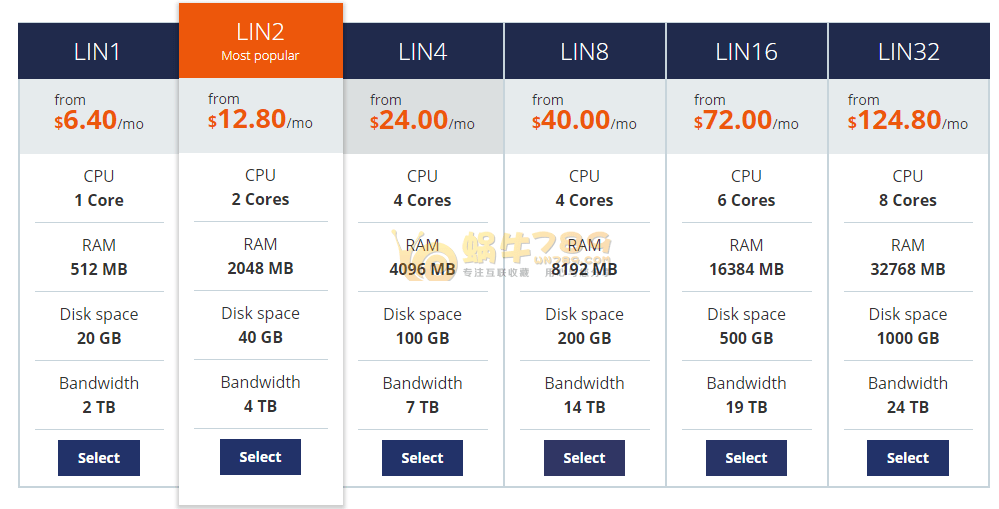The height and width of the screenshot is (509, 999).
Task: Open the LIN4 column header
Action: (423, 51)
